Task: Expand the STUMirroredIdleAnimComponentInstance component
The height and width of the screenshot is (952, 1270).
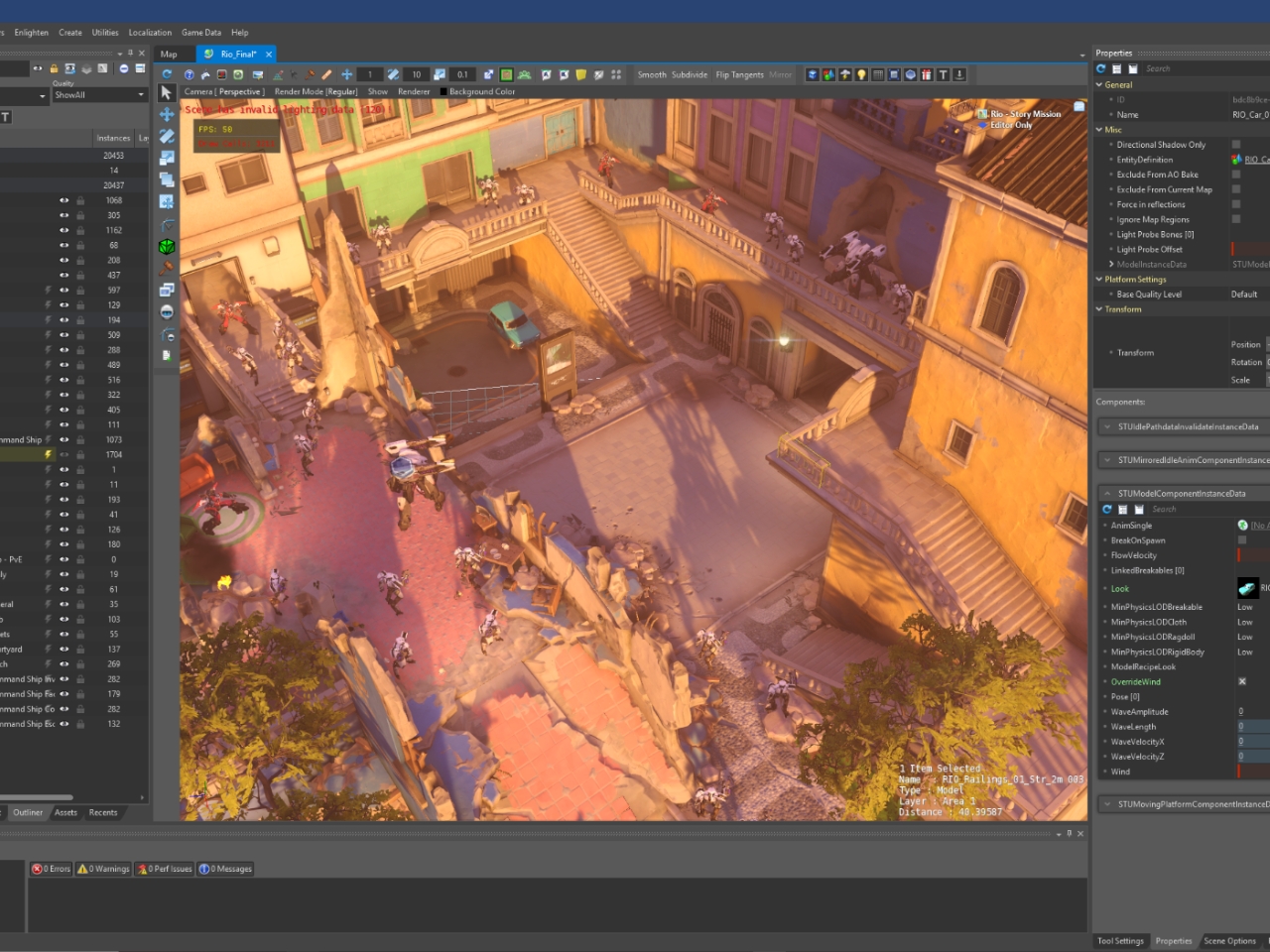Action: tap(1107, 460)
